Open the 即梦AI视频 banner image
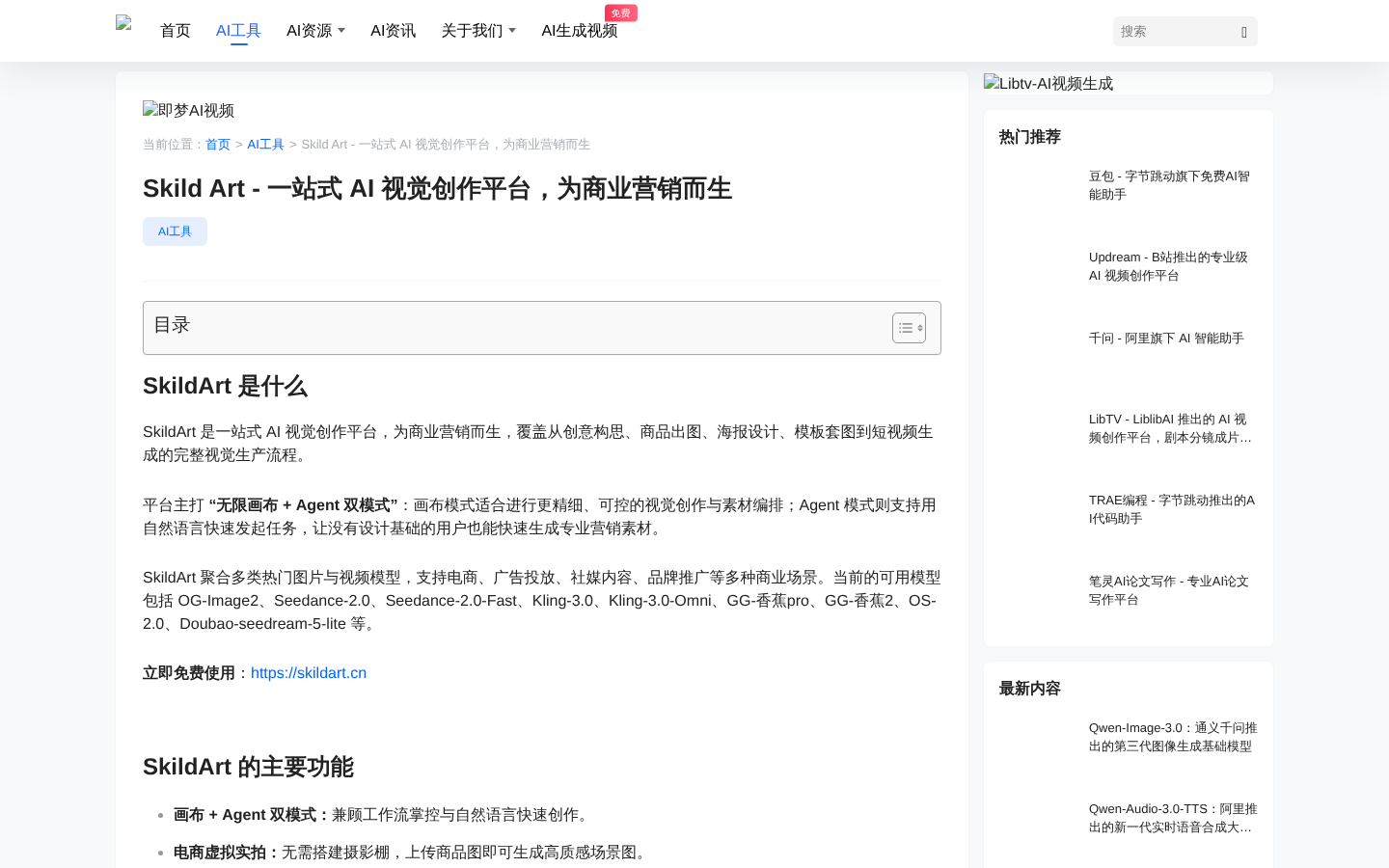The width and height of the screenshot is (1389, 868). click(188, 110)
